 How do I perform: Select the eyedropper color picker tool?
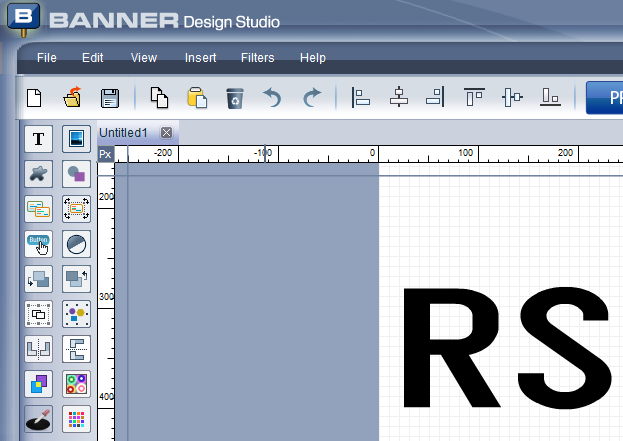(39, 419)
